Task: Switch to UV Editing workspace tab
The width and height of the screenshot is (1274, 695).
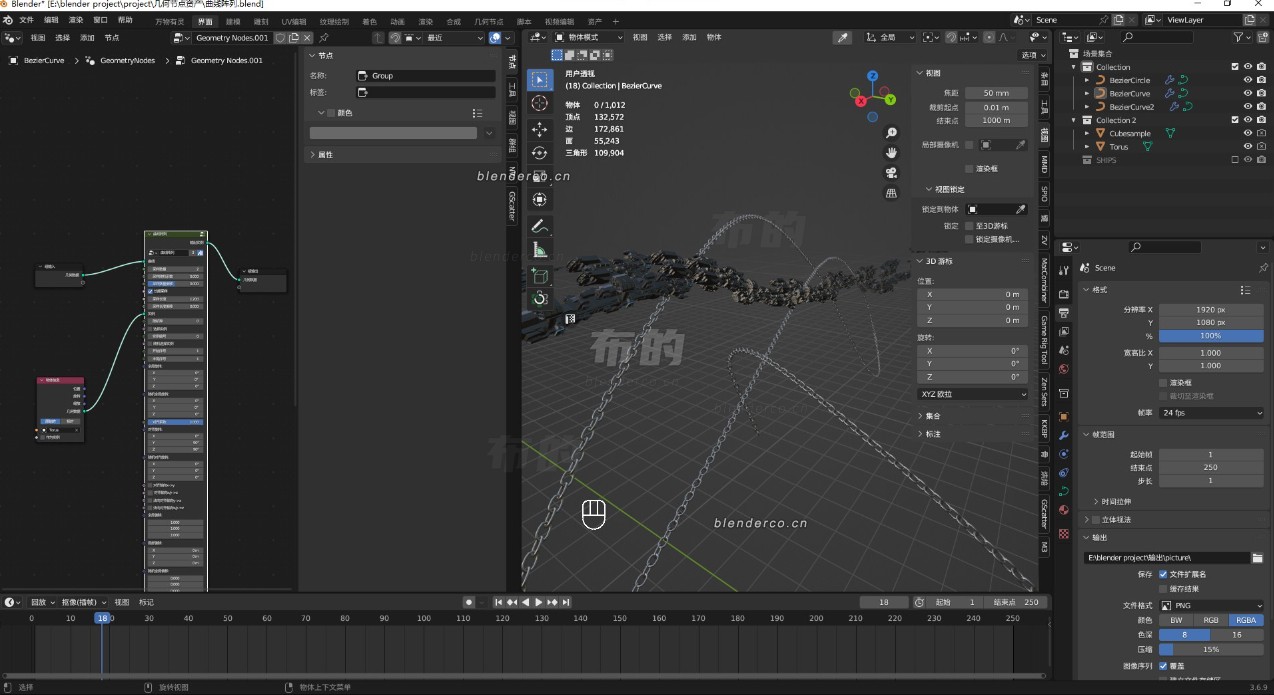Action: pos(294,21)
